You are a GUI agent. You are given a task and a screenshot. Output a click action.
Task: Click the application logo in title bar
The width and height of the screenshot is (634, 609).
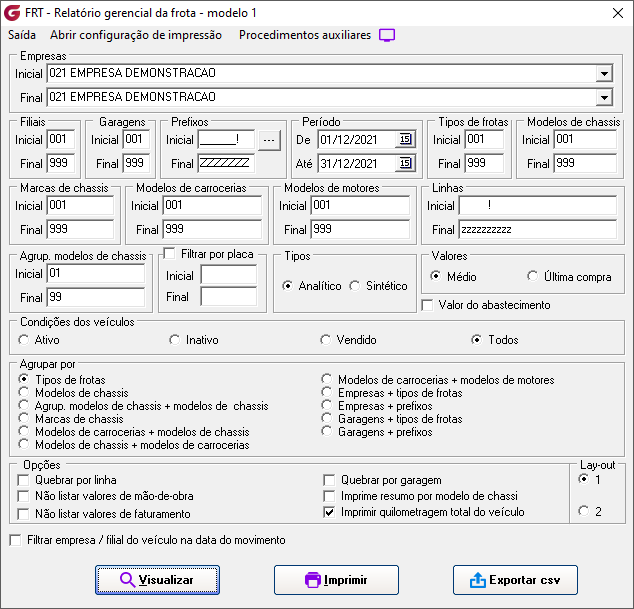[x=12, y=13]
